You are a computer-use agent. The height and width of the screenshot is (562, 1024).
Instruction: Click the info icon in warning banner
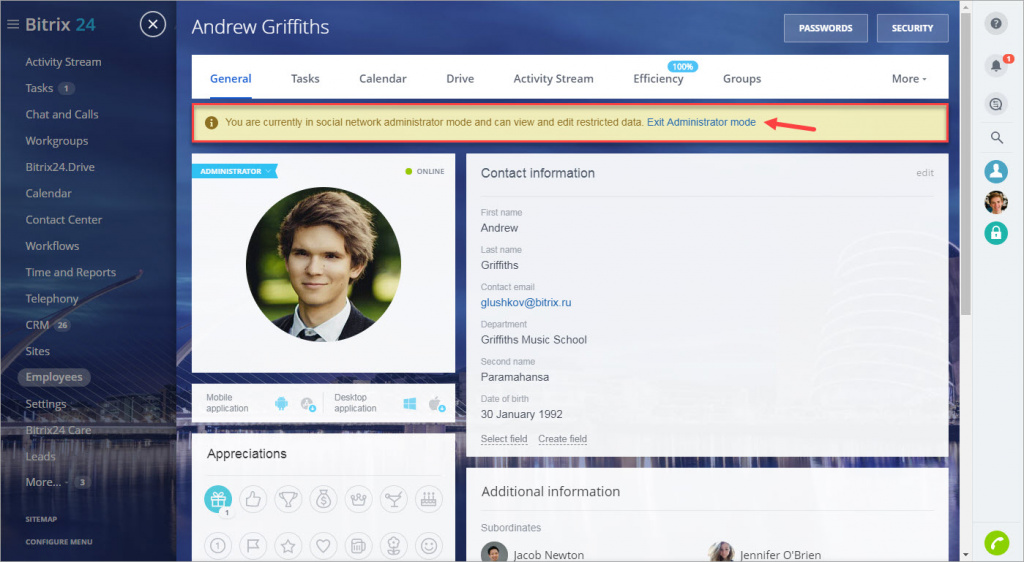[x=211, y=123]
